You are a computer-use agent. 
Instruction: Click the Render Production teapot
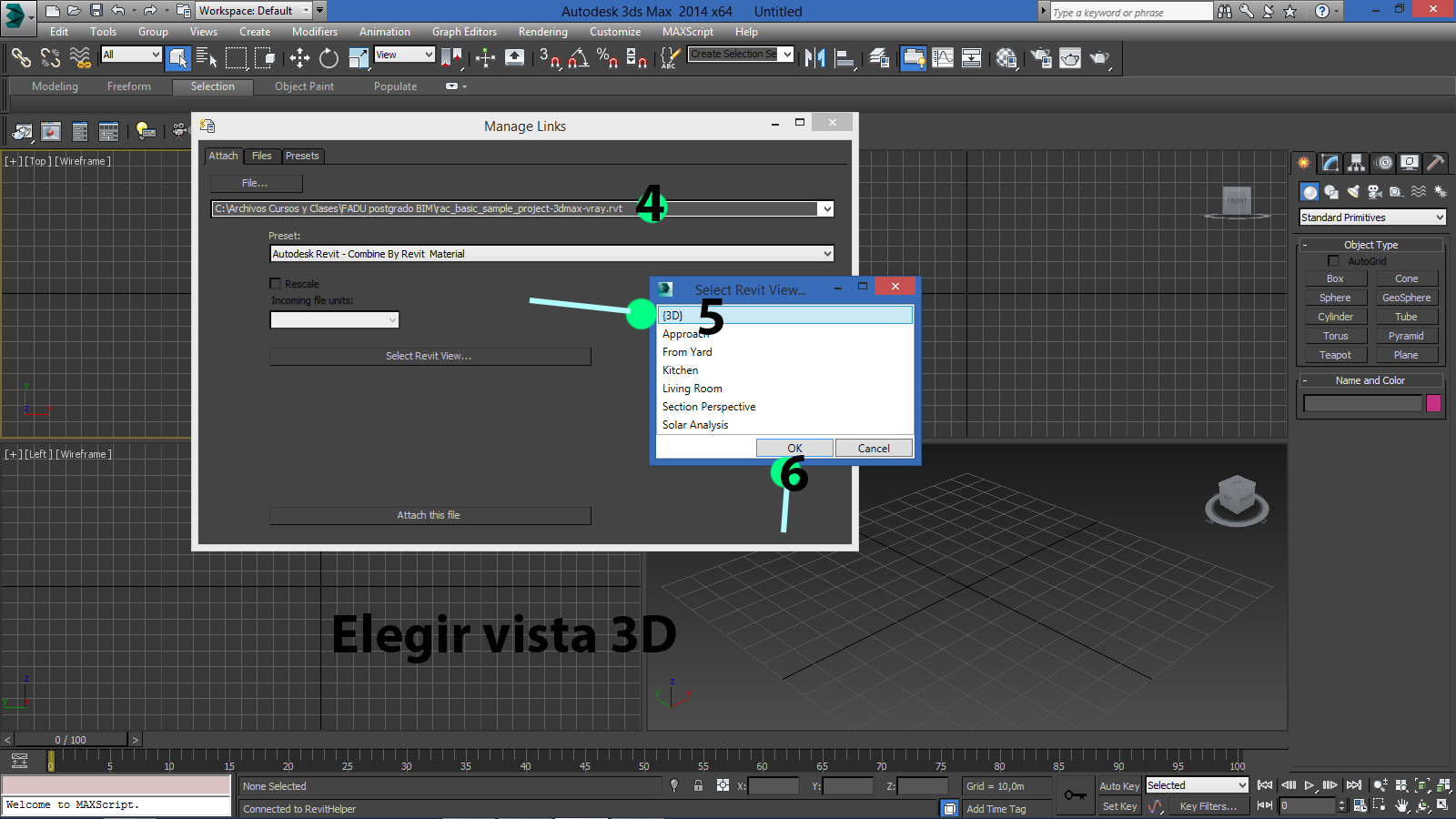(x=1100, y=58)
